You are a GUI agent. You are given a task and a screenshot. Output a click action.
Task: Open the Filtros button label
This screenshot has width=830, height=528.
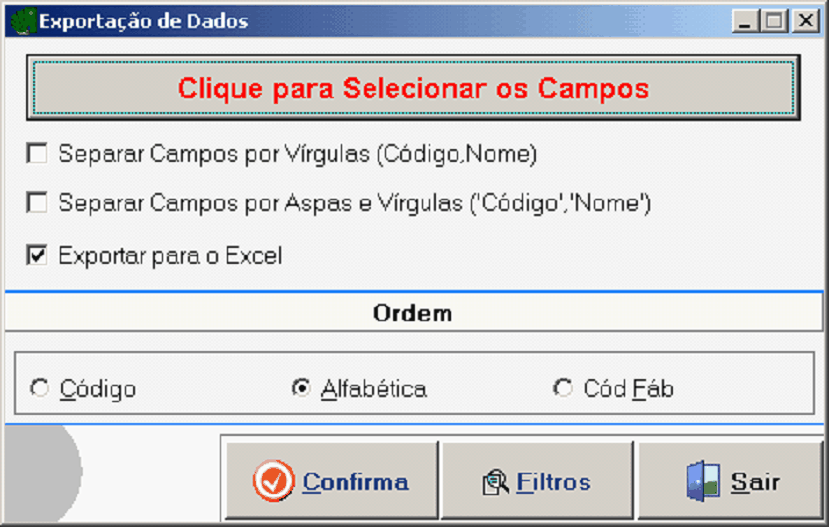point(553,482)
